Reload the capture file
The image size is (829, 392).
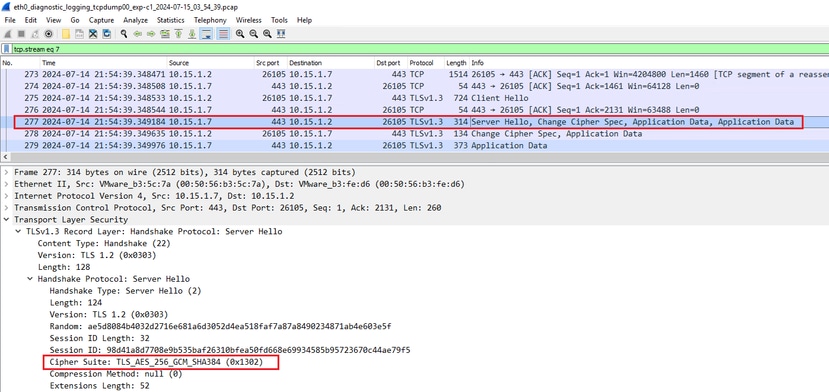point(106,34)
